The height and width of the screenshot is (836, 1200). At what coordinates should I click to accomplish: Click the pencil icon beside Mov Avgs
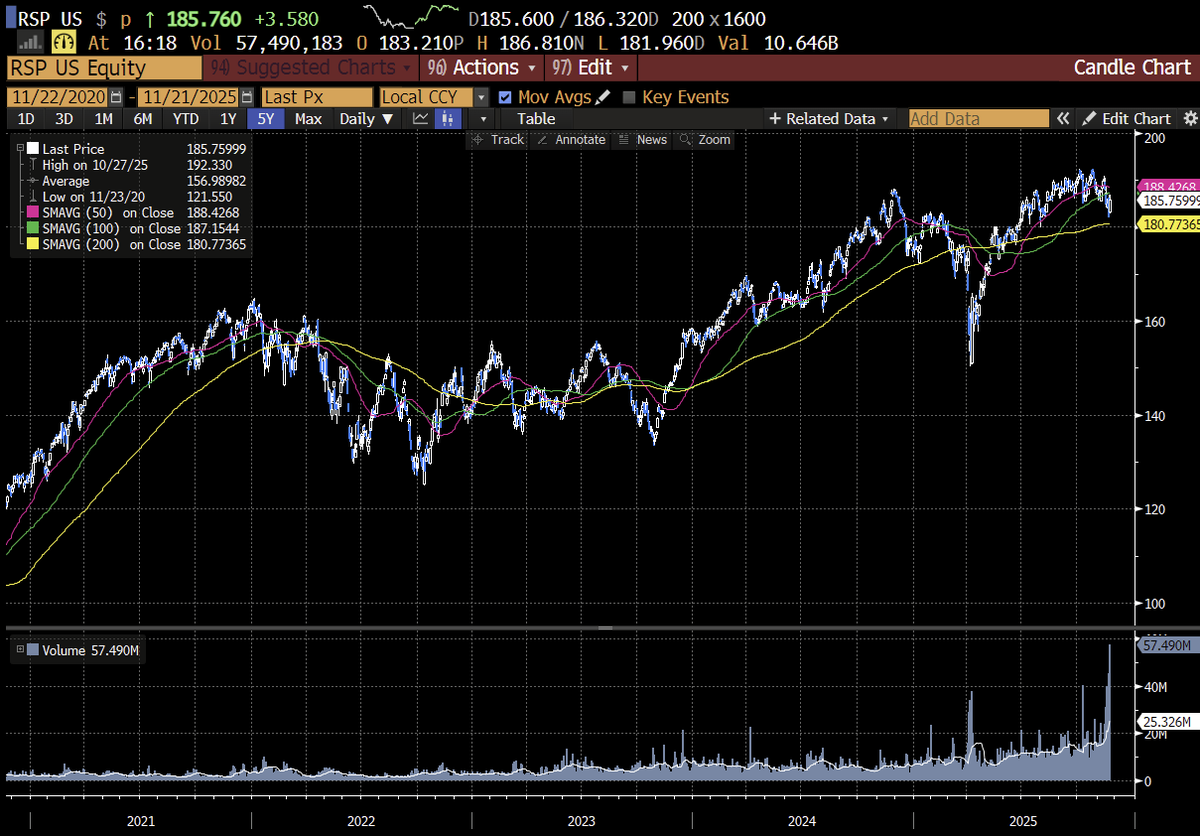602,97
